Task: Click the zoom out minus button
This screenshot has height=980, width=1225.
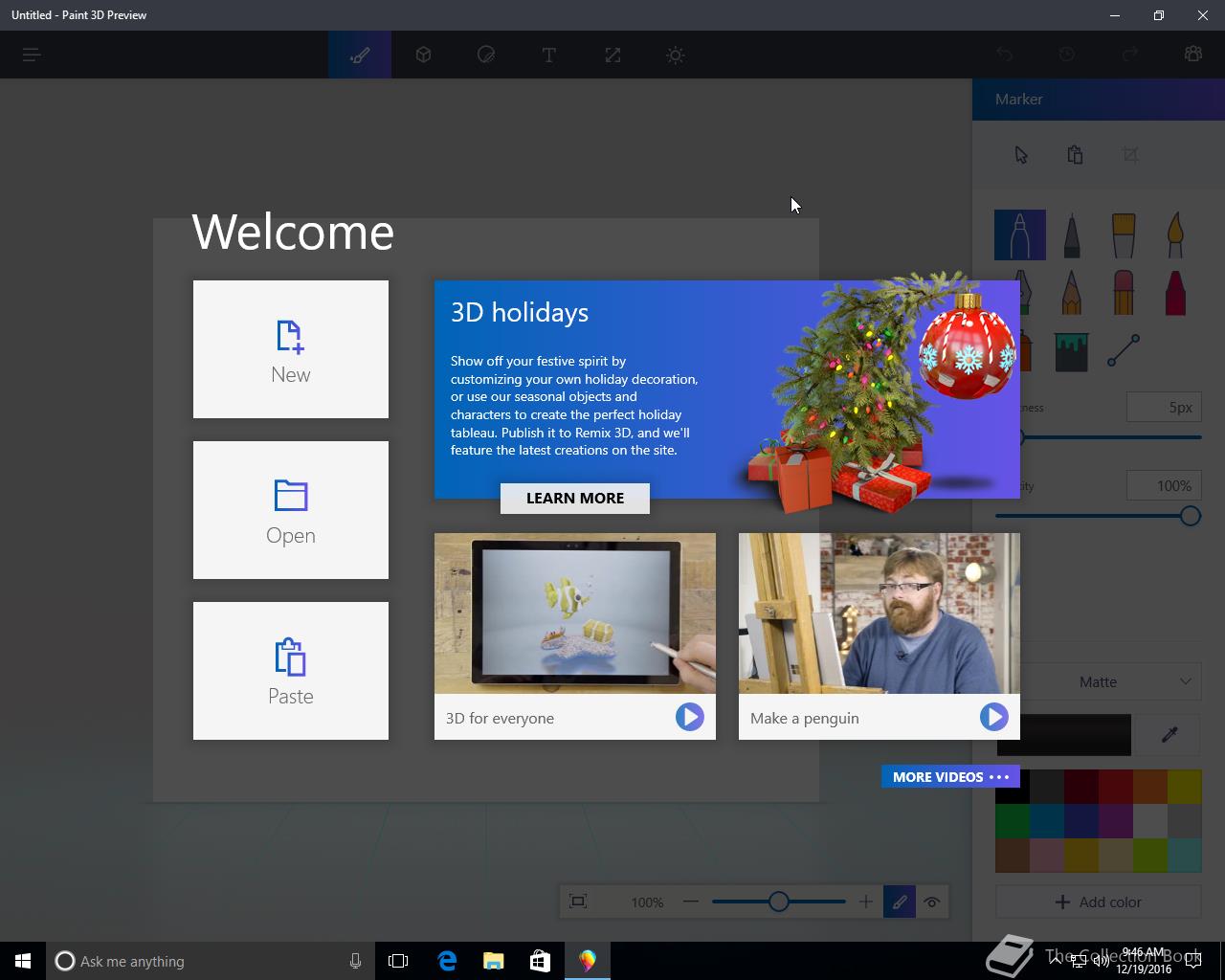Action: [x=691, y=902]
